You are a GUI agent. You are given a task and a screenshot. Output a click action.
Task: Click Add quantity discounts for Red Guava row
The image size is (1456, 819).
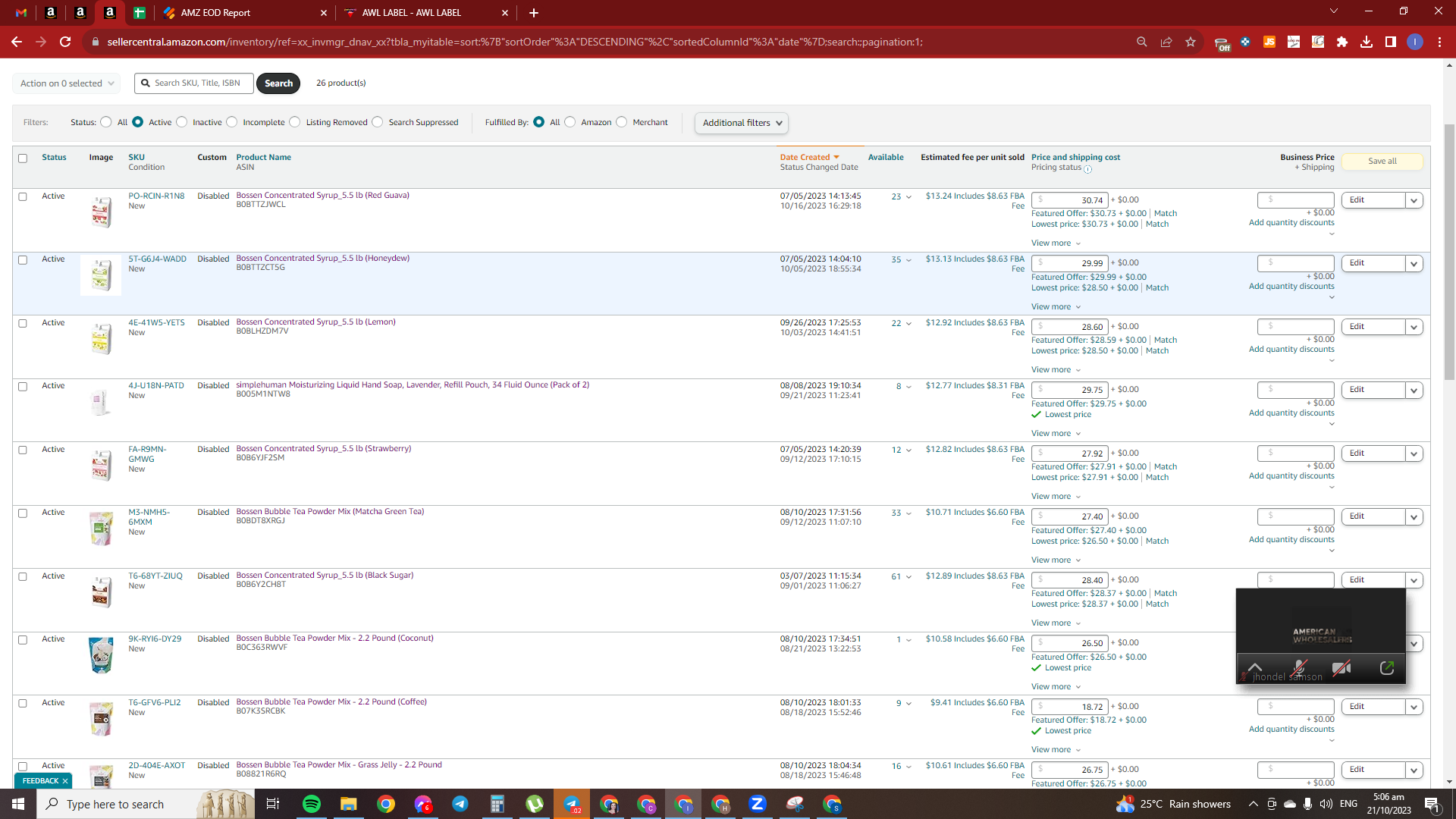(1291, 223)
